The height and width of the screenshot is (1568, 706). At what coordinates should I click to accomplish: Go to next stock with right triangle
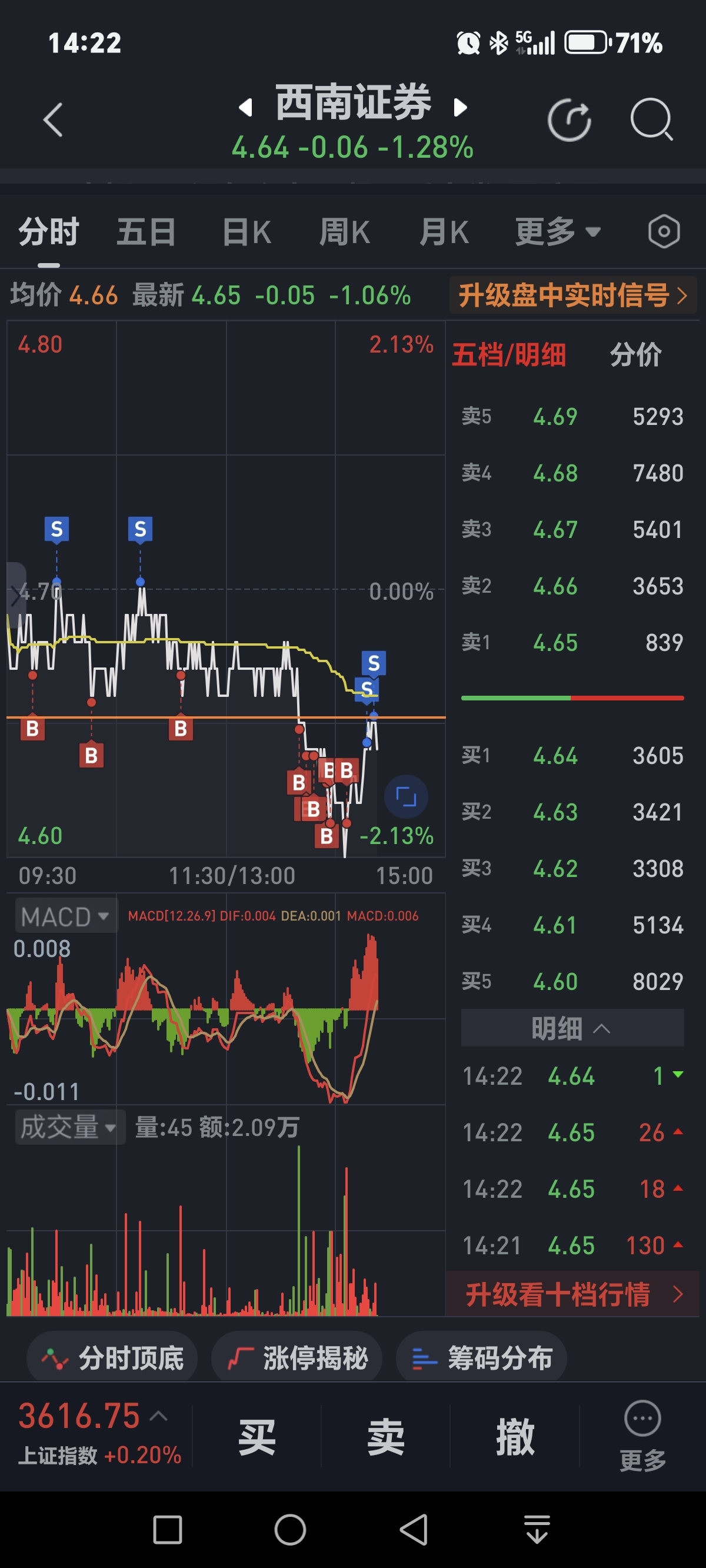(460, 108)
